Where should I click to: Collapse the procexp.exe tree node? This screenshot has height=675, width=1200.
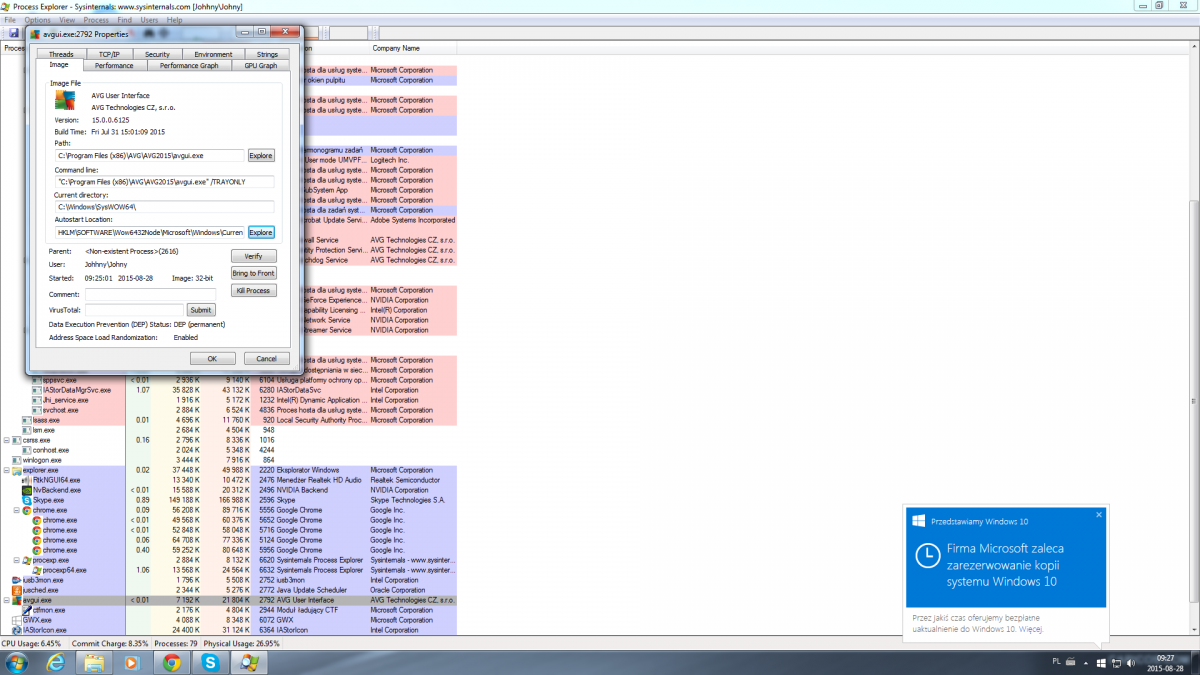(x=17, y=560)
